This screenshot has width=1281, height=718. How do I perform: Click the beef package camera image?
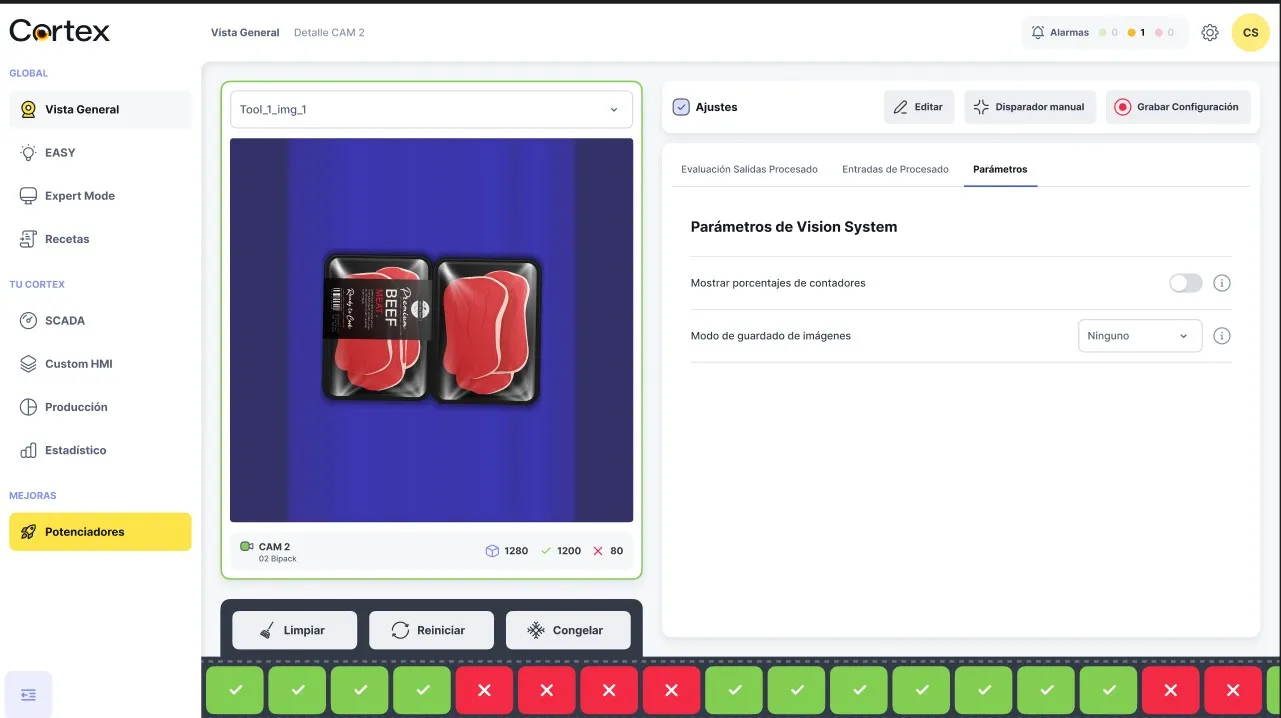pos(431,330)
